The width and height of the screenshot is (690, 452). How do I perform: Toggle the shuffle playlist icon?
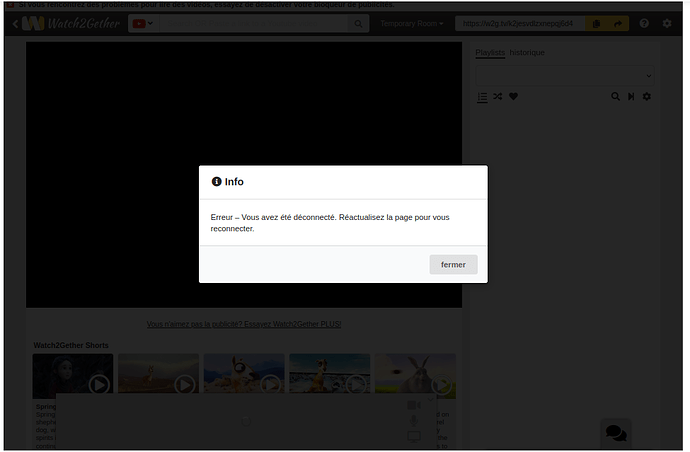498,96
